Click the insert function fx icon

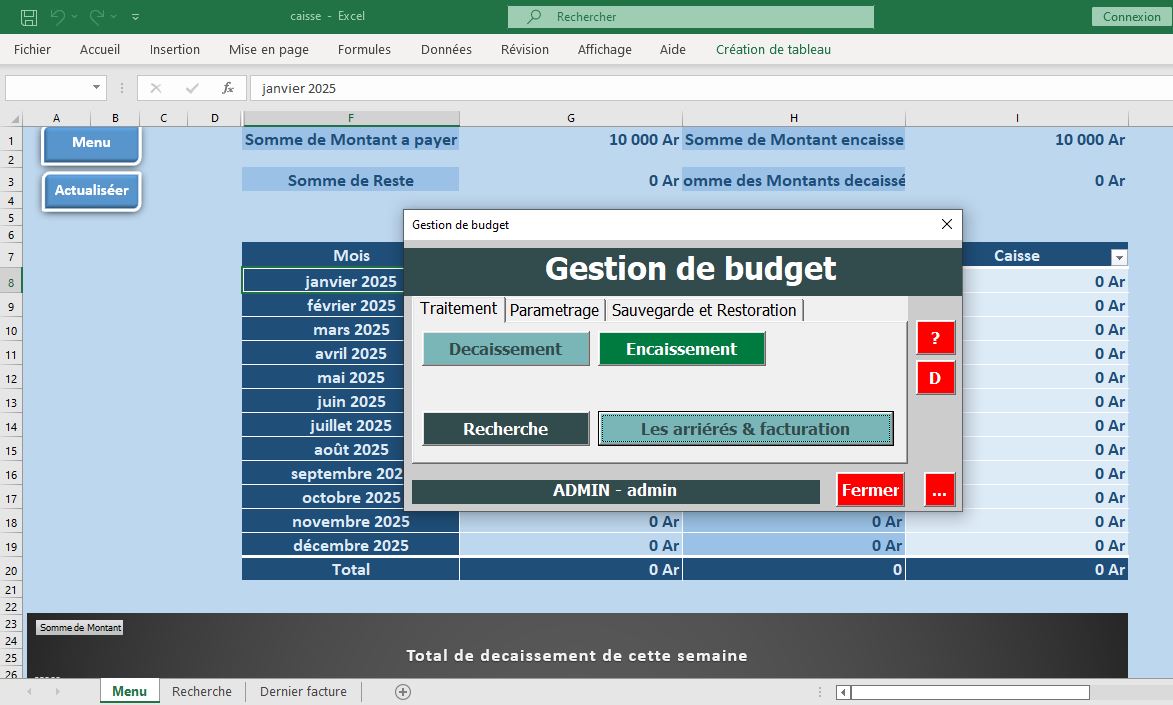coord(228,88)
